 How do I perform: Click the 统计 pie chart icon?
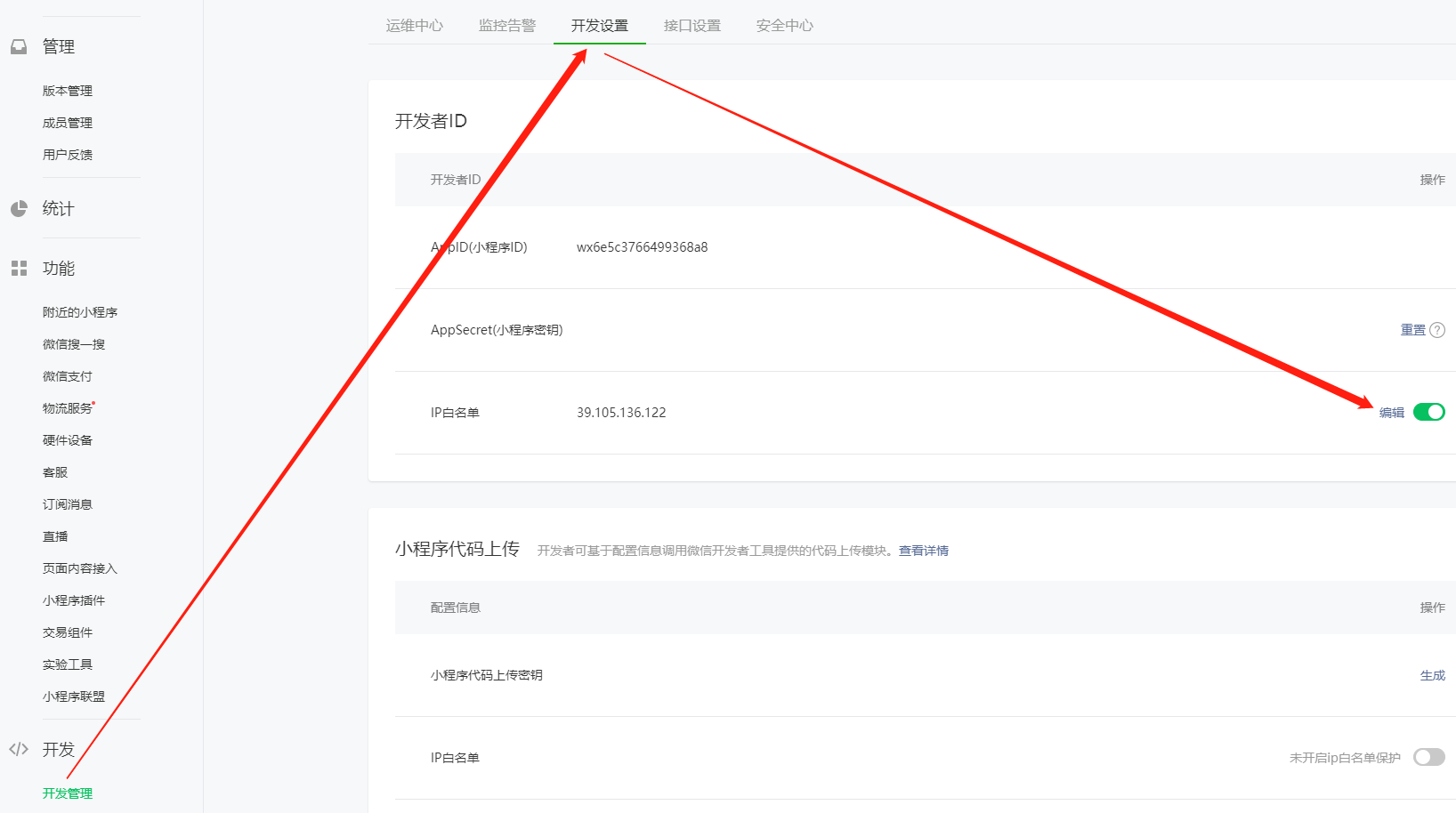19,208
